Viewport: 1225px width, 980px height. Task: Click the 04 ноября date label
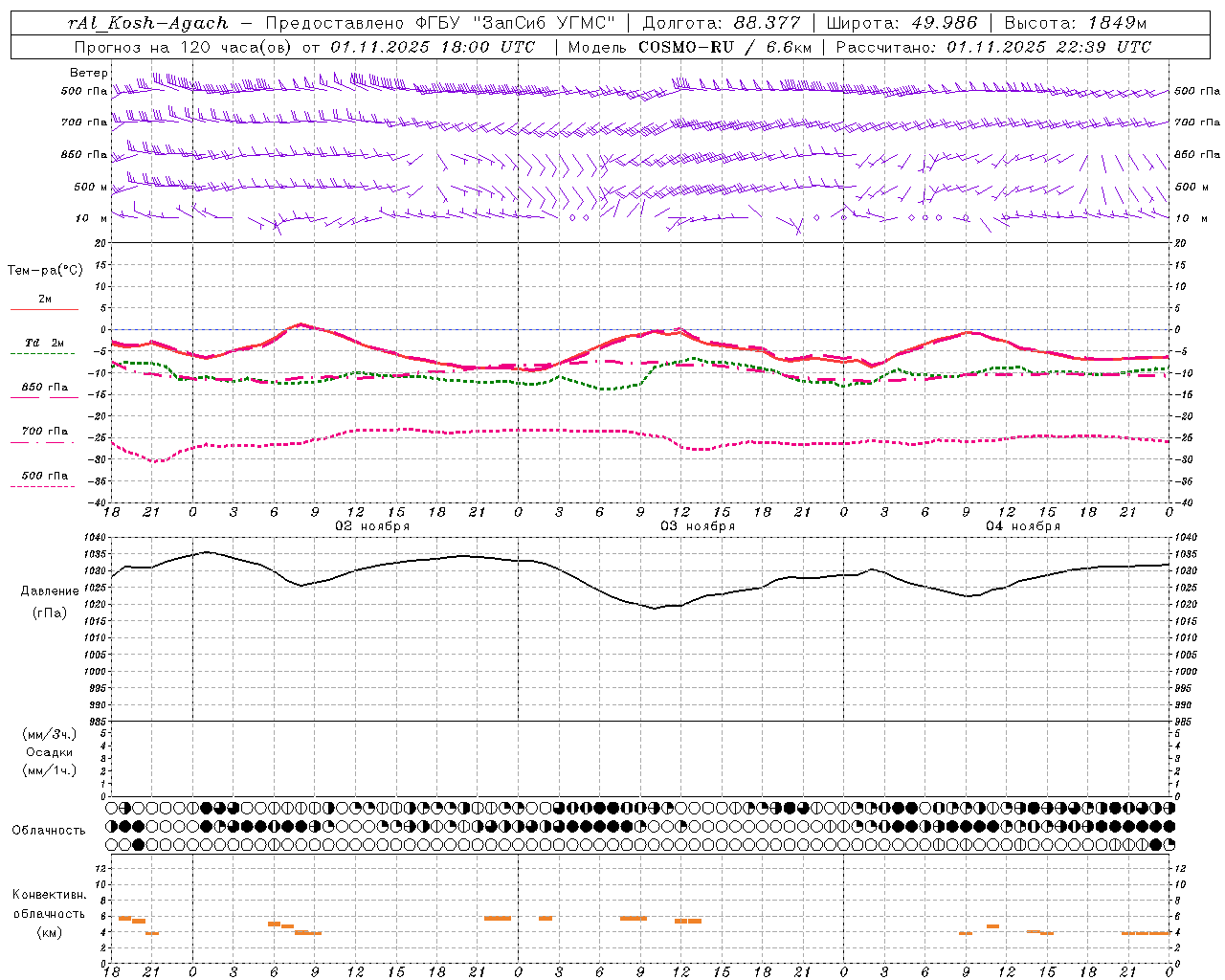click(x=1023, y=526)
